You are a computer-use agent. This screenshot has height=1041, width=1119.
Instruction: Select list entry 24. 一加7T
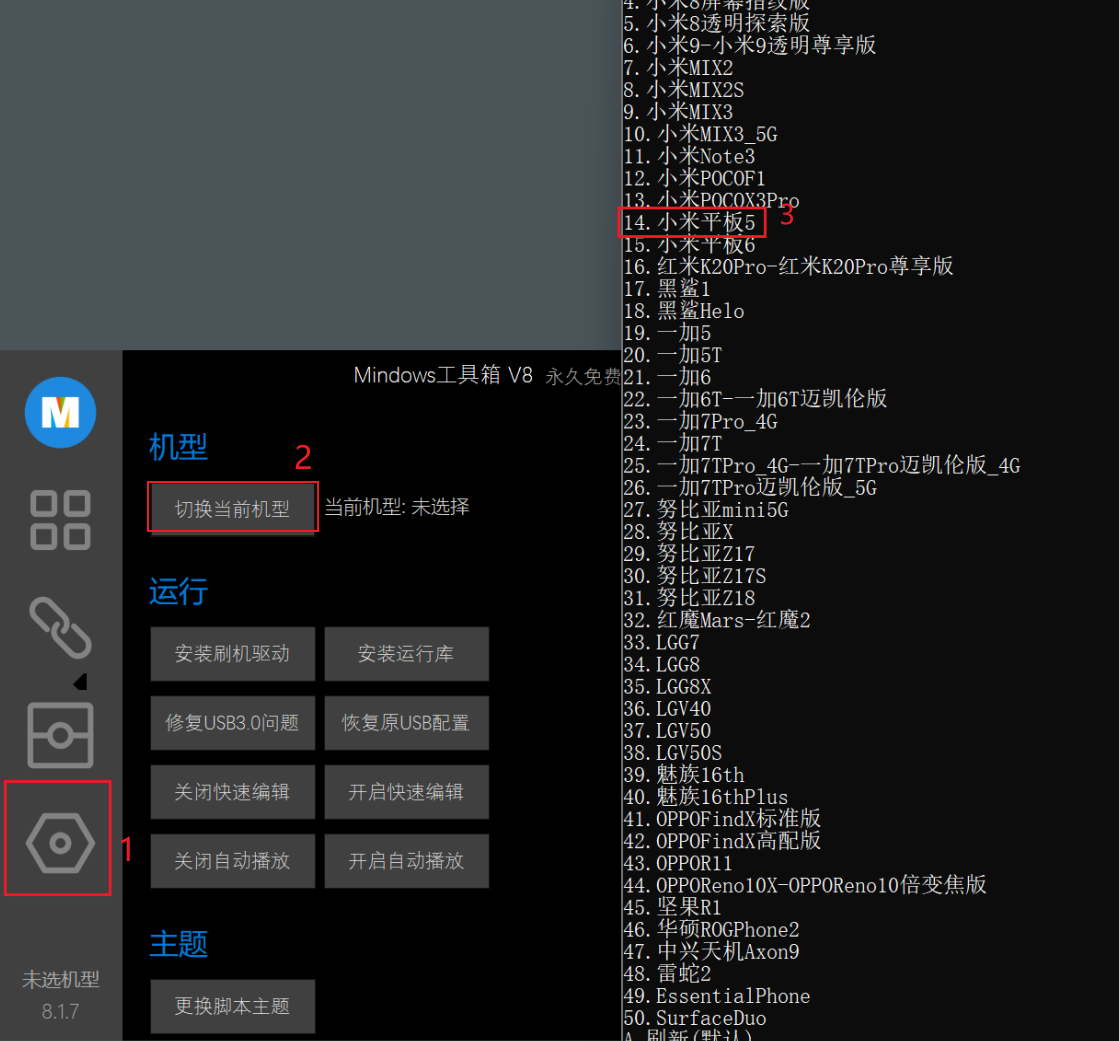[x=673, y=444]
